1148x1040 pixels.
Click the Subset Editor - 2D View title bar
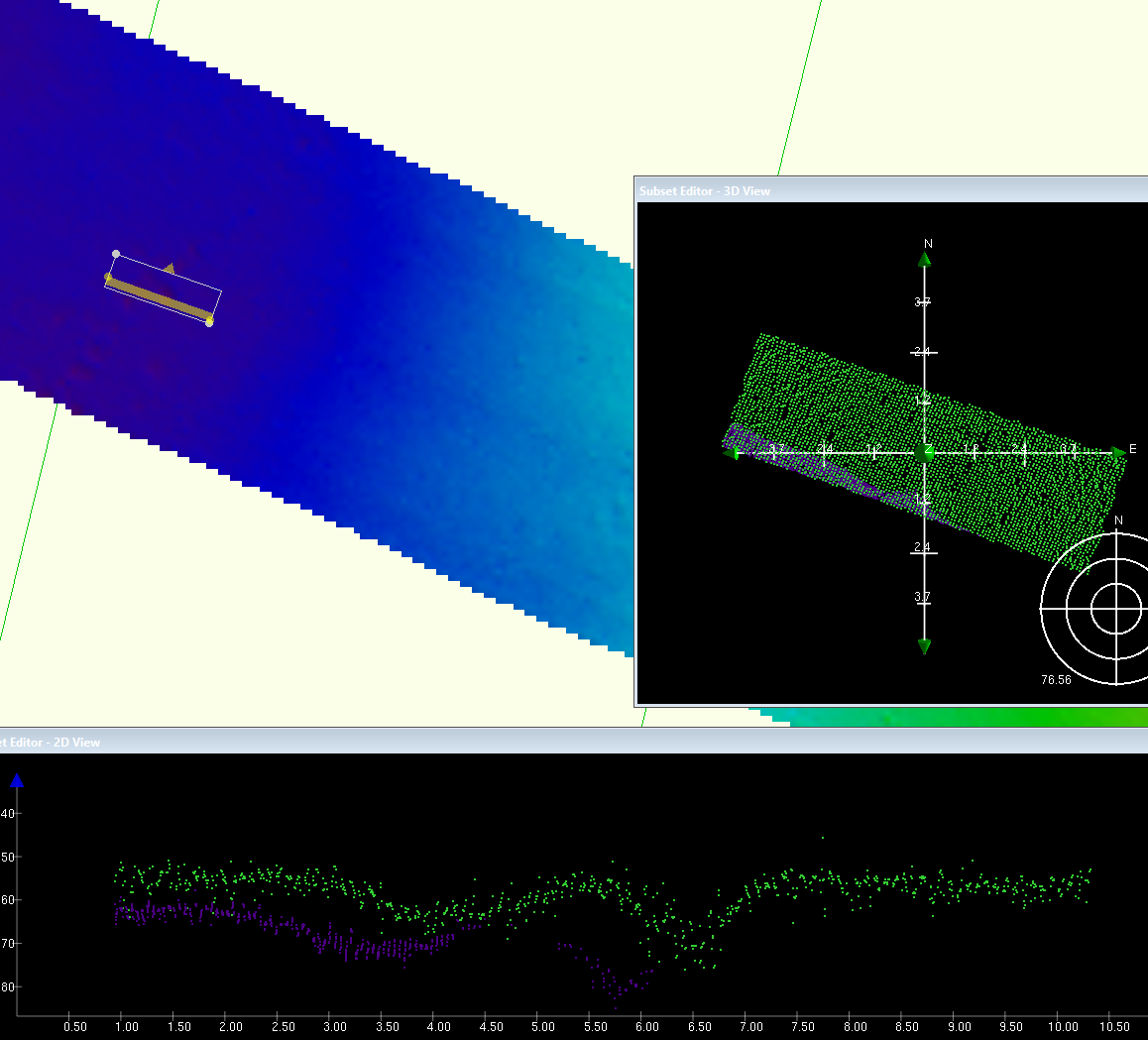[50, 742]
